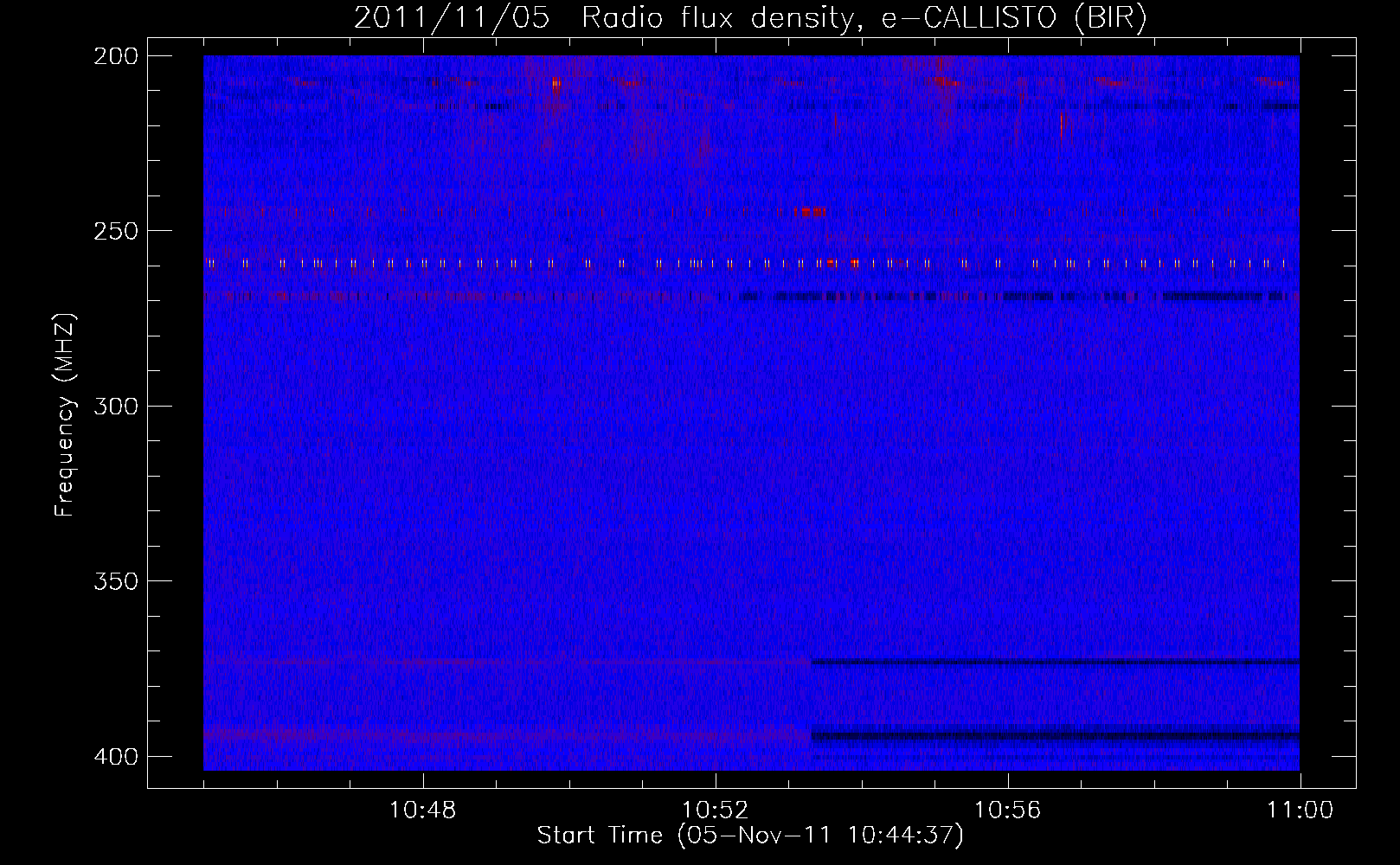Click the 10:56 time tick label

(1008, 810)
